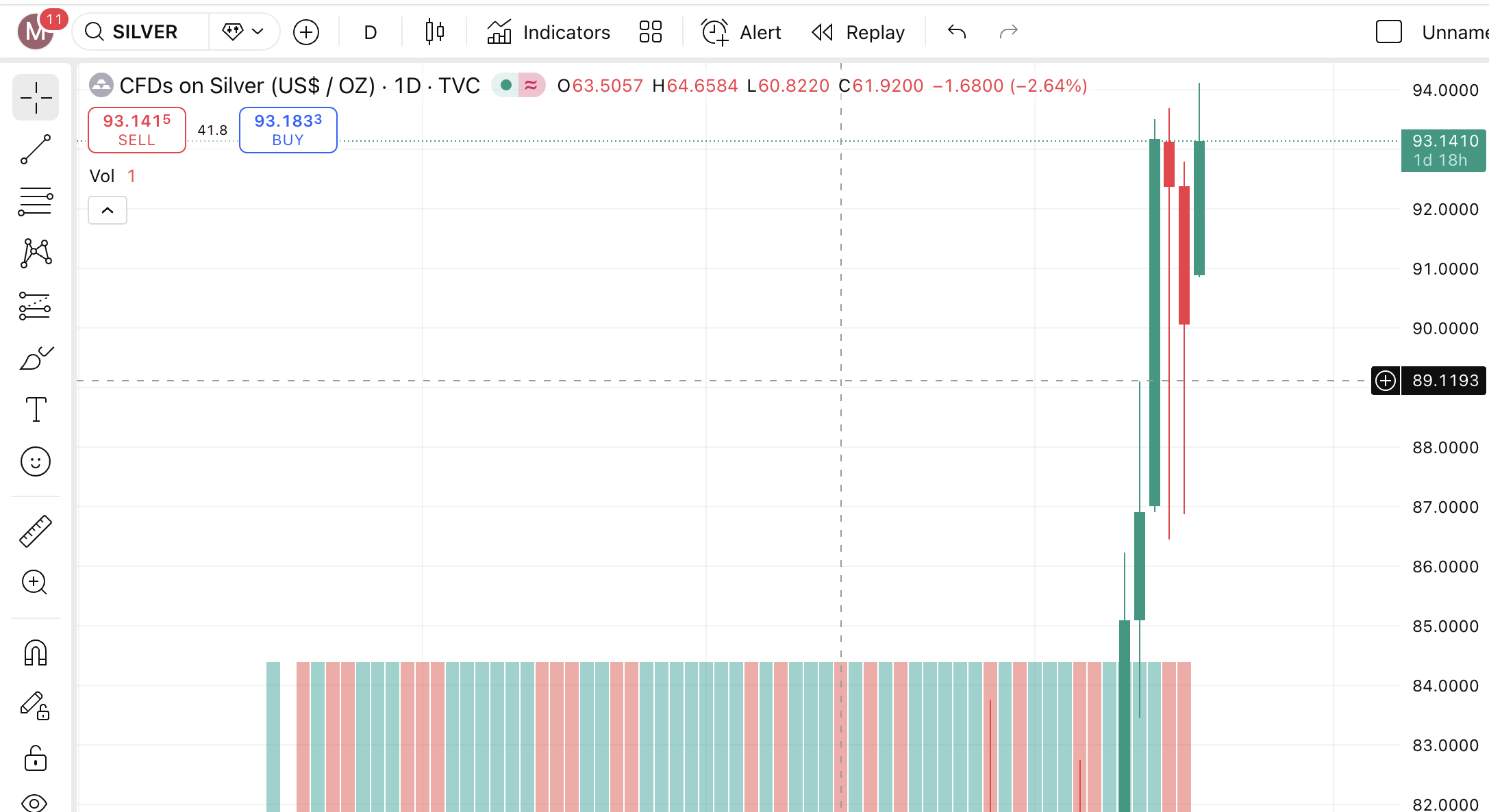The width and height of the screenshot is (1489, 812).
Task: Toggle hide all drawings eye icon
Action: click(36, 802)
